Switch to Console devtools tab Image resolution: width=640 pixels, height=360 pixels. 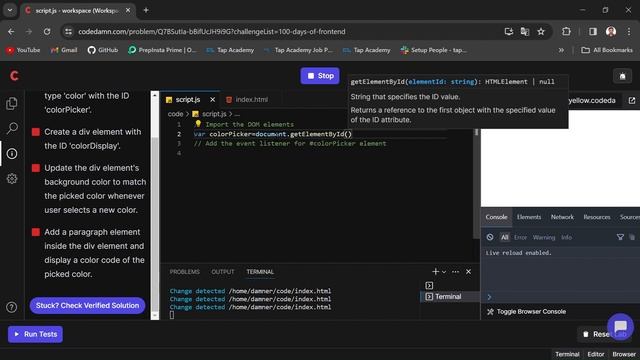pyautogui.click(x=496, y=217)
